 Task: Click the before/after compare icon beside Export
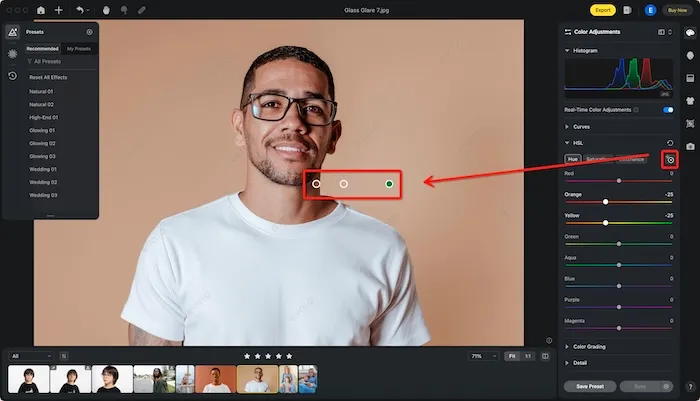coord(627,10)
